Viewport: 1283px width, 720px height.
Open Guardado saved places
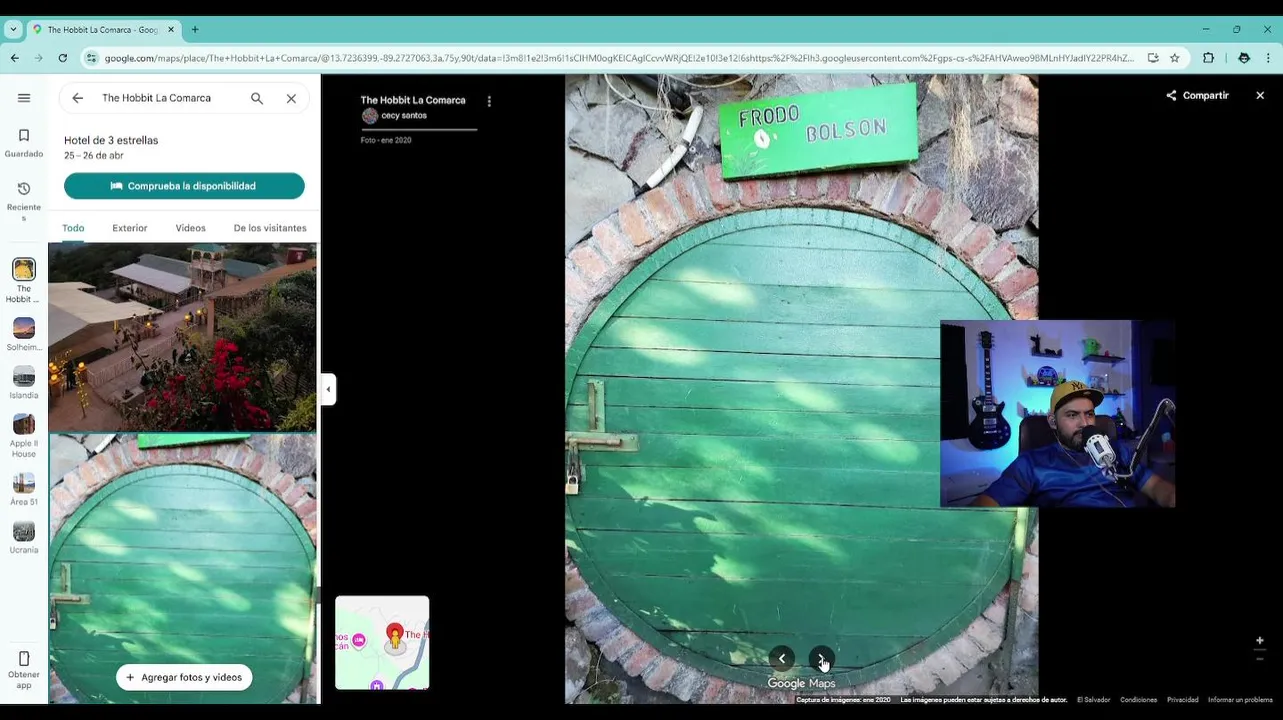coord(24,143)
